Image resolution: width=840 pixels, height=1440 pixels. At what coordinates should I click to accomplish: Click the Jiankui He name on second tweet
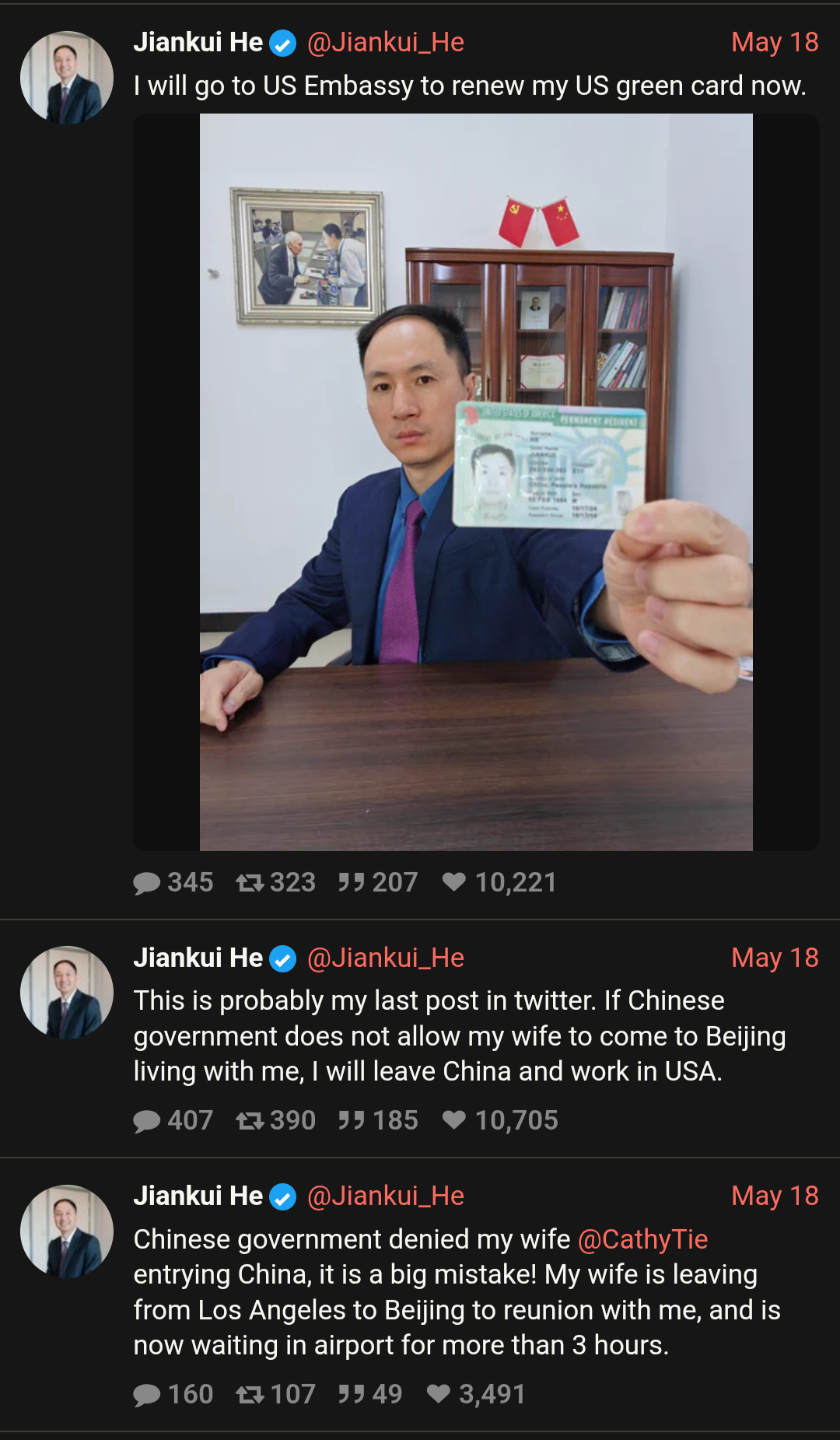click(x=198, y=958)
